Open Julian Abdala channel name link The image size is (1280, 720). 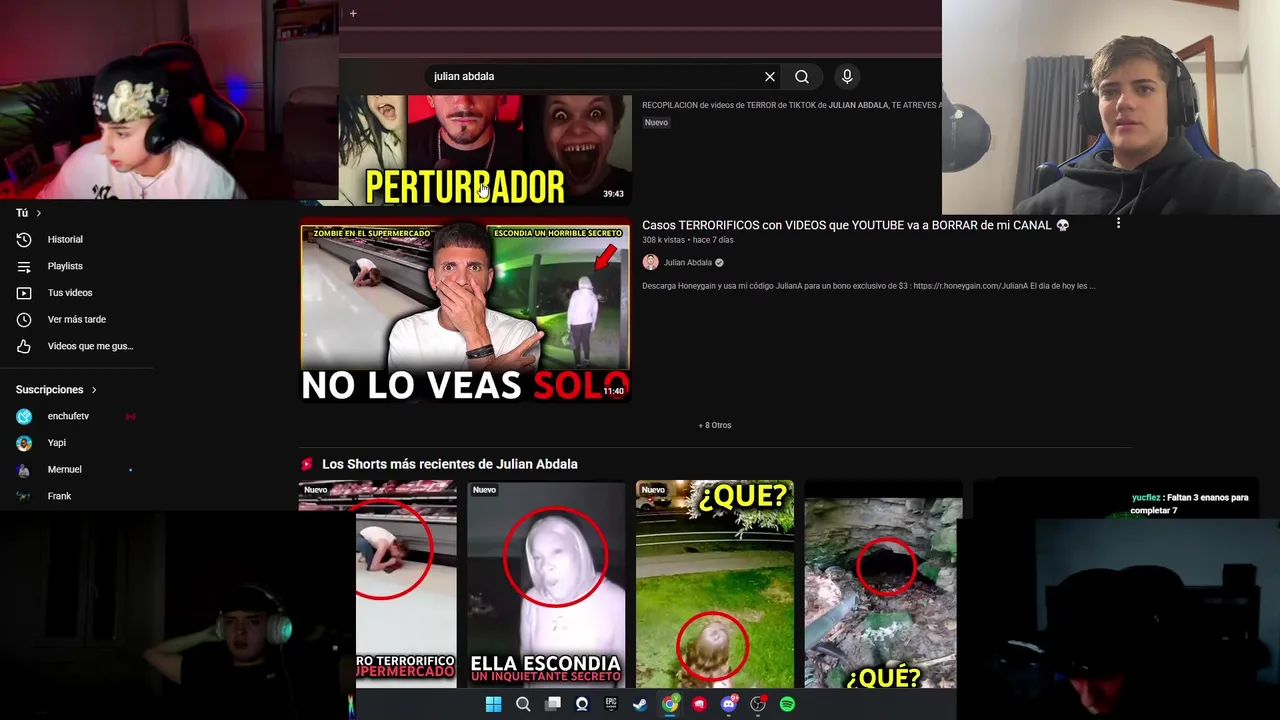coord(688,263)
